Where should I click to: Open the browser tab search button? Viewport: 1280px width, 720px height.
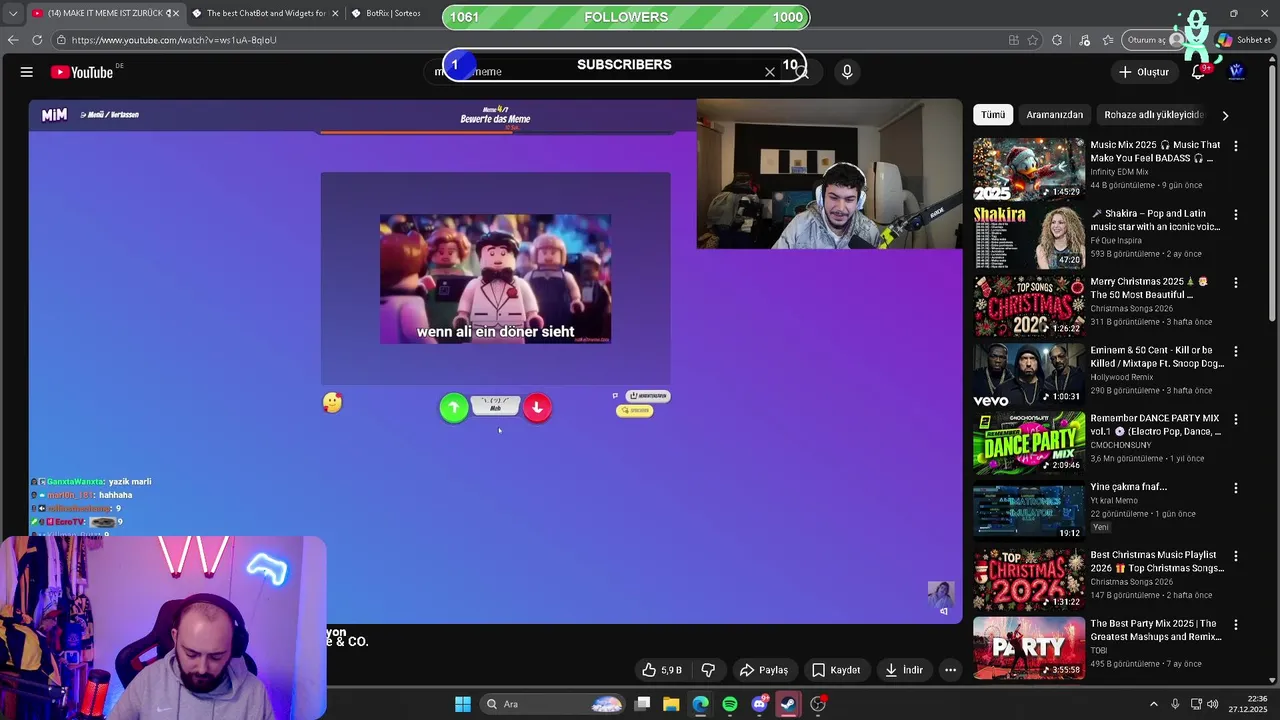12,13
